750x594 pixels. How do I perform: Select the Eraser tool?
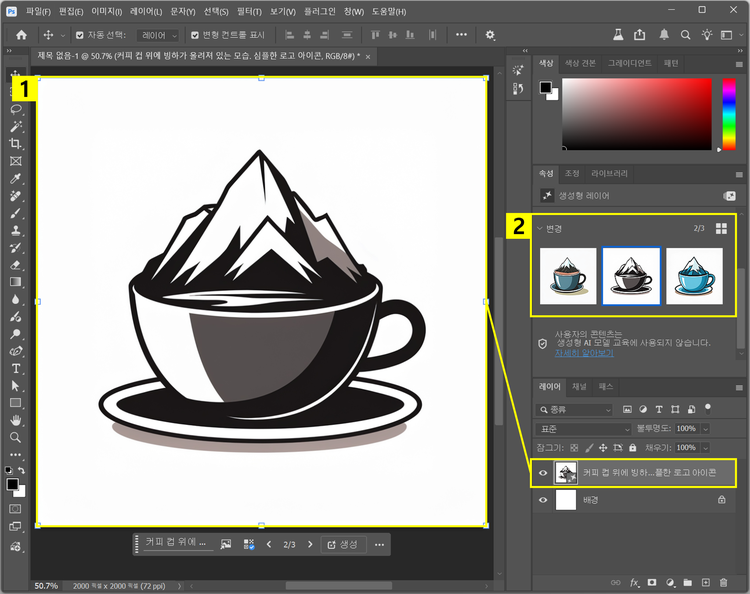coord(16,265)
